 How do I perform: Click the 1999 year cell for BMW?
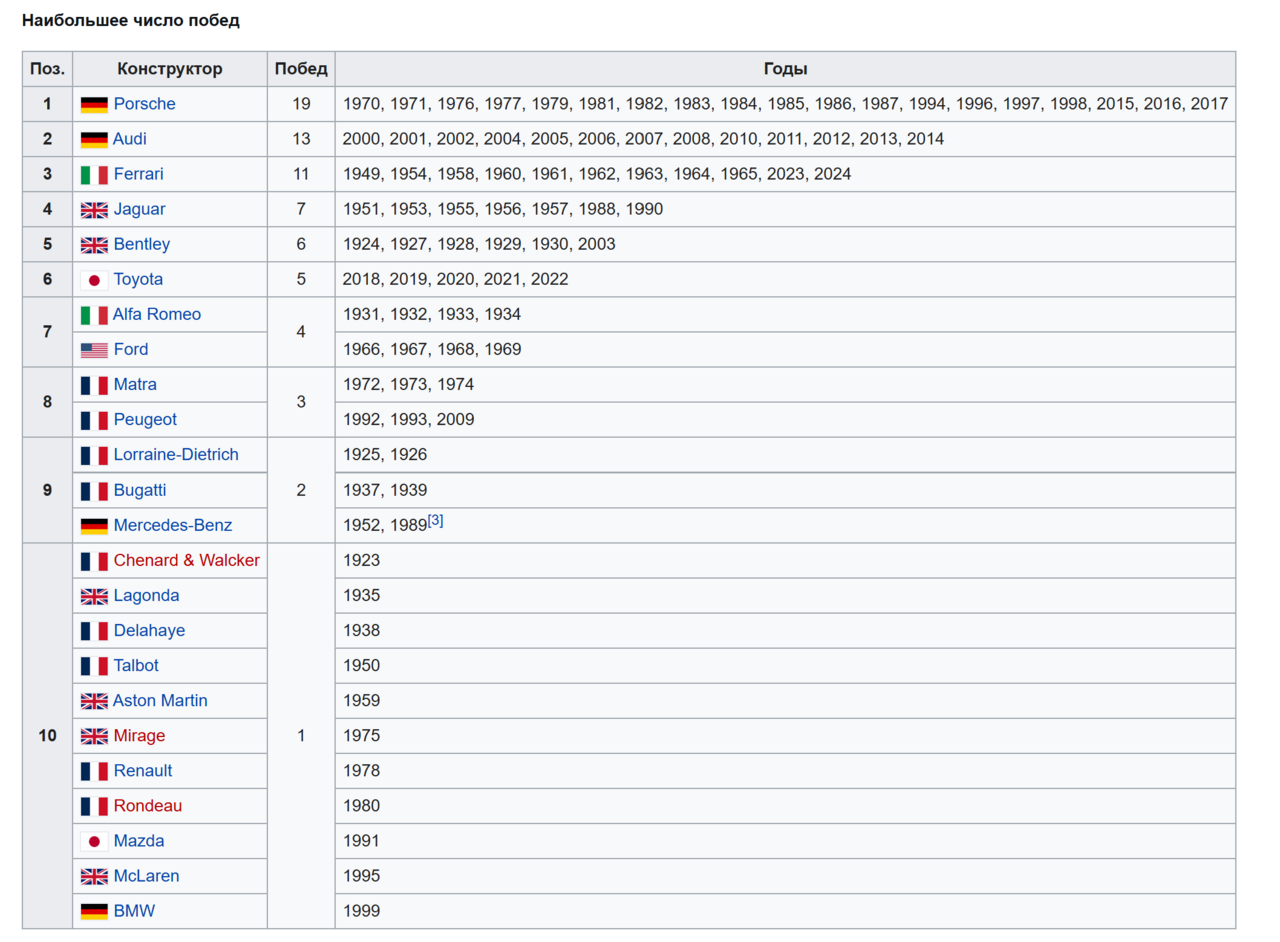click(x=785, y=910)
